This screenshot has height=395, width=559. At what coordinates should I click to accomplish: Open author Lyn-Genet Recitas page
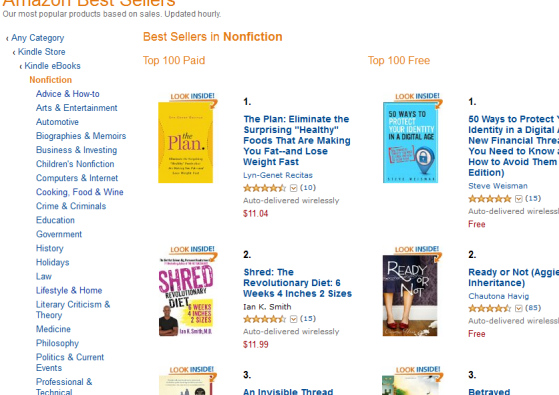pyautogui.click(x=278, y=175)
